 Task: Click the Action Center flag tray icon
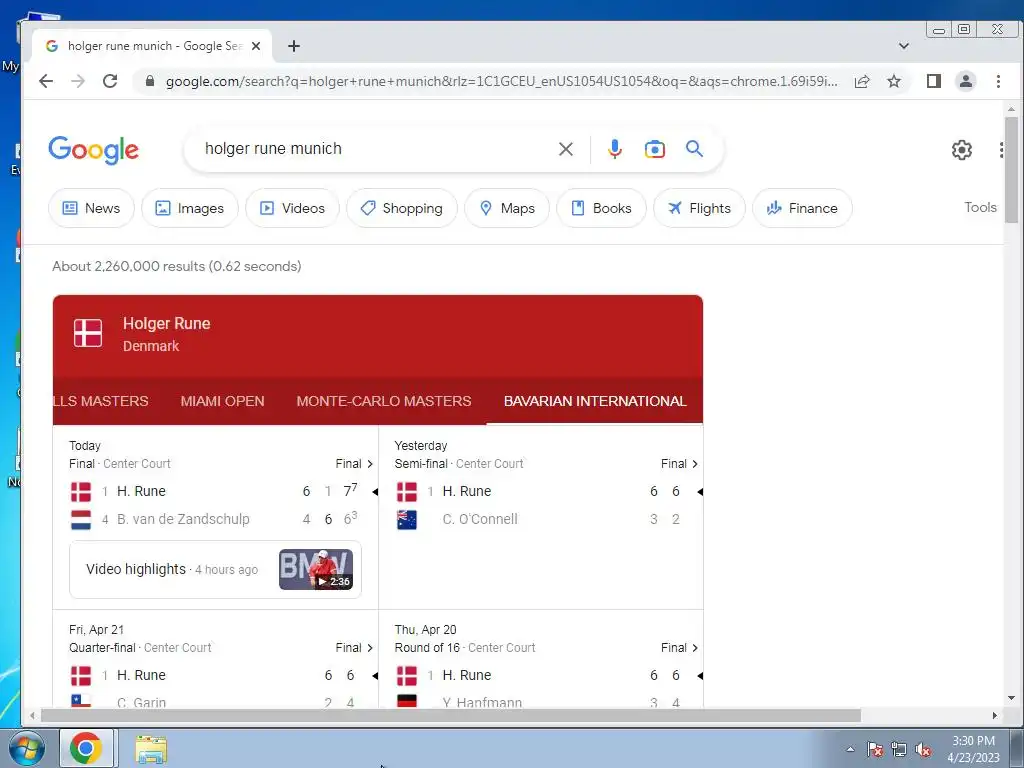tap(875, 749)
